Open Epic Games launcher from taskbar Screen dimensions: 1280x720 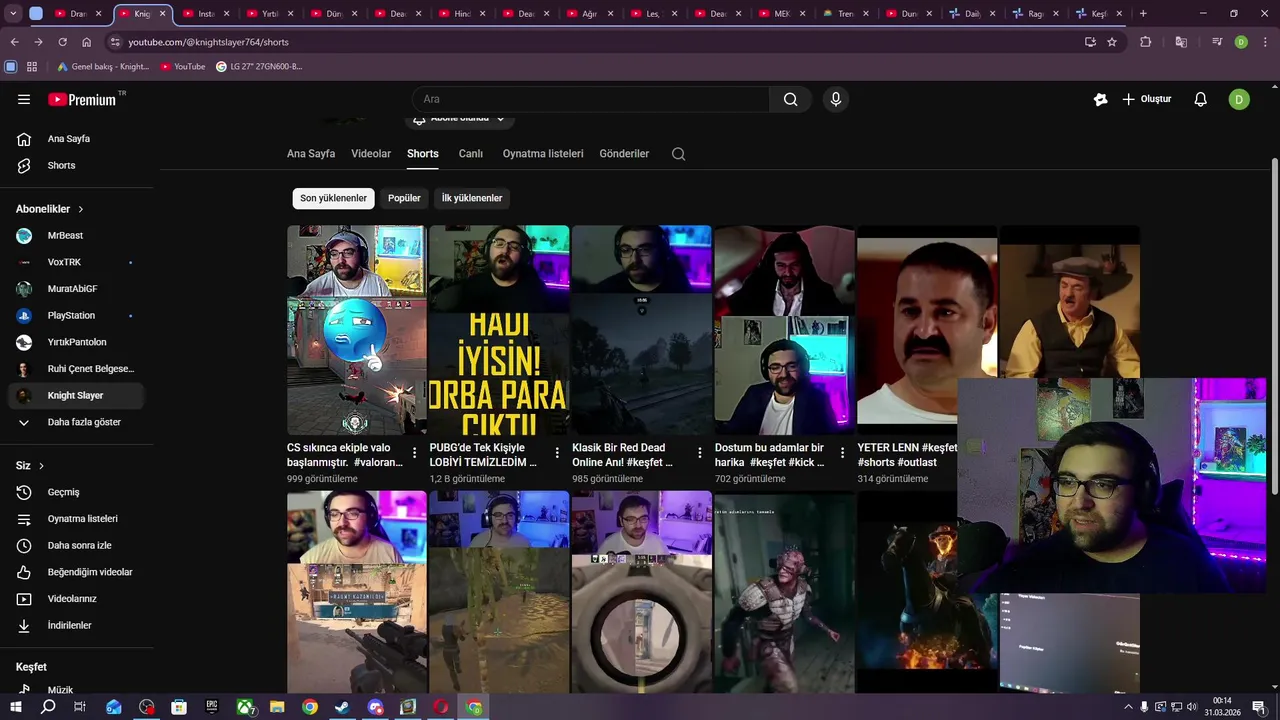(x=212, y=707)
